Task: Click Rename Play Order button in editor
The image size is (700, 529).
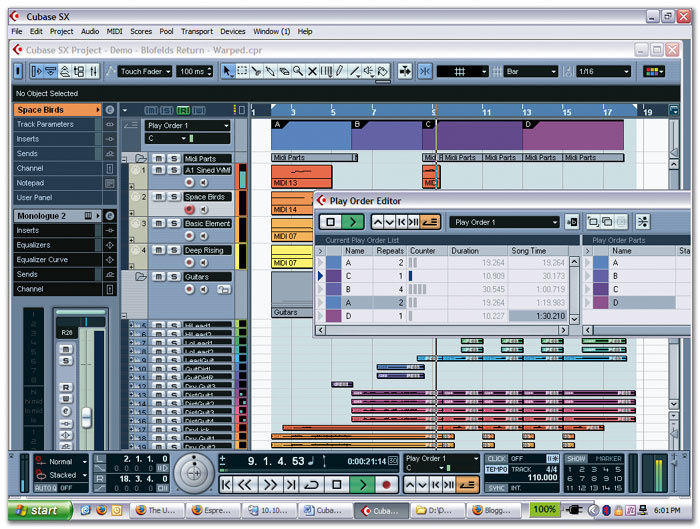Action: (572, 222)
